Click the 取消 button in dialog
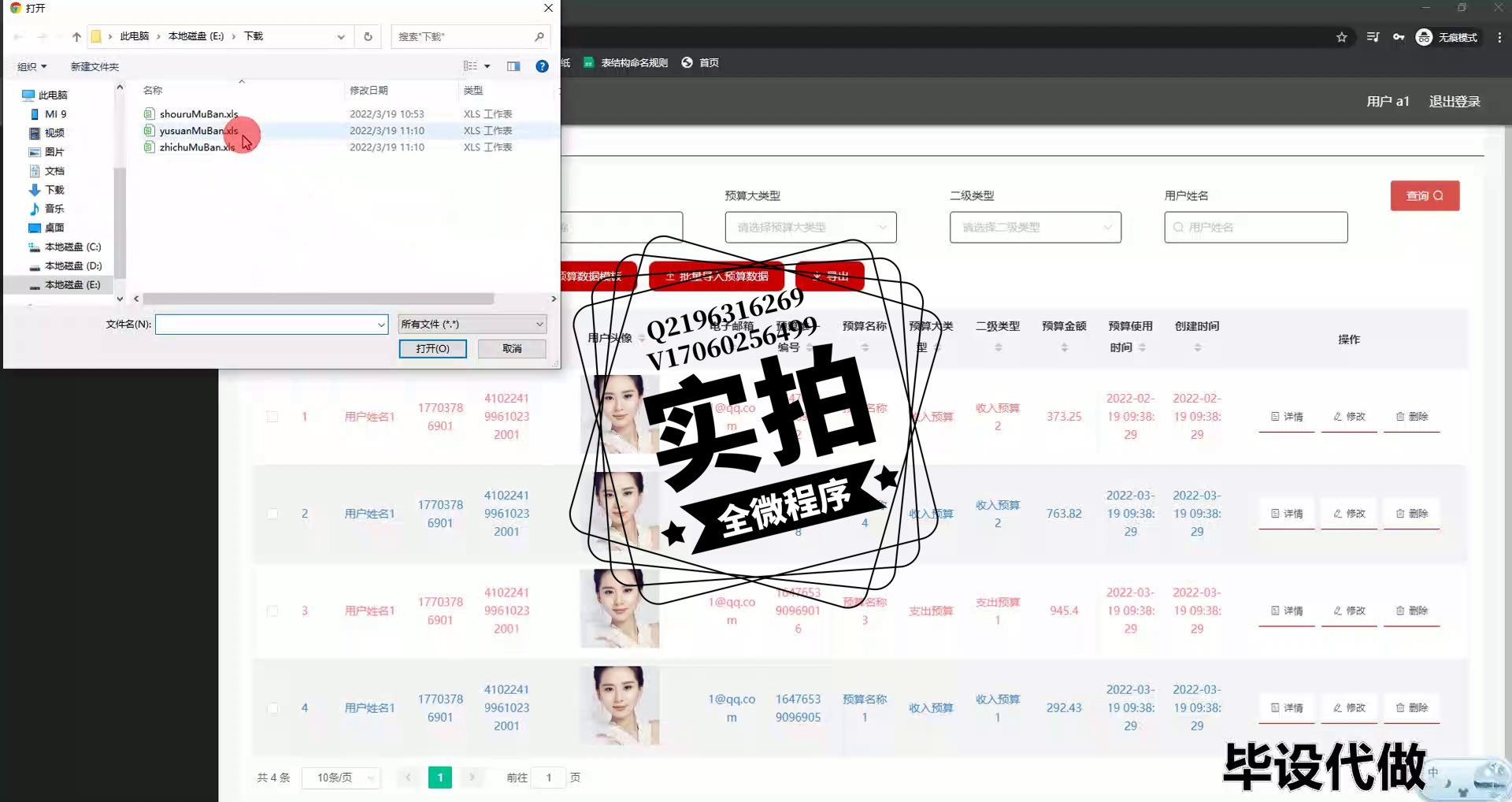This screenshot has width=1512, height=802. [512, 348]
